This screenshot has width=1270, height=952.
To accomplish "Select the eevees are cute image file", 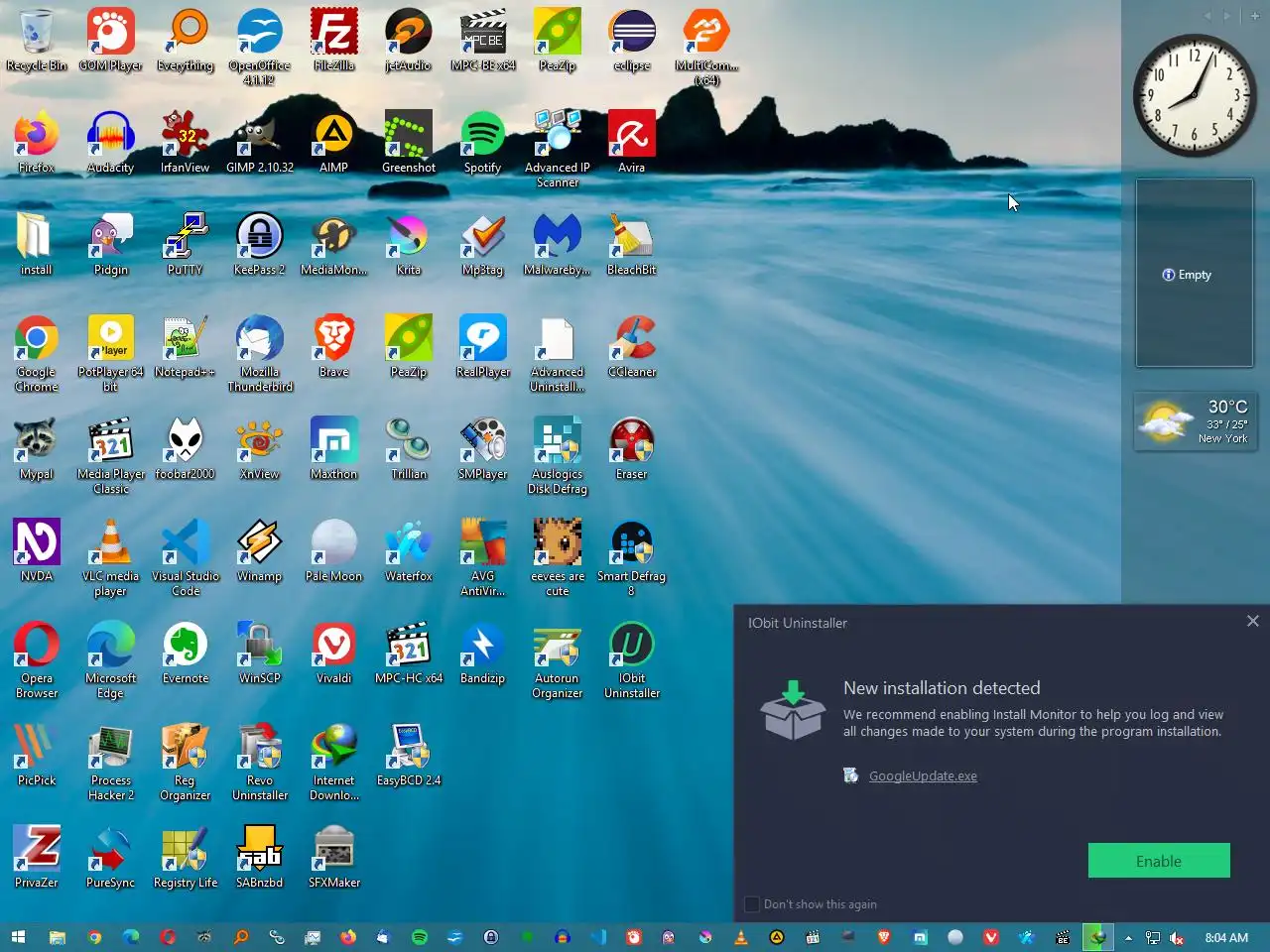I will pyautogui.click(x=558, y=557).
